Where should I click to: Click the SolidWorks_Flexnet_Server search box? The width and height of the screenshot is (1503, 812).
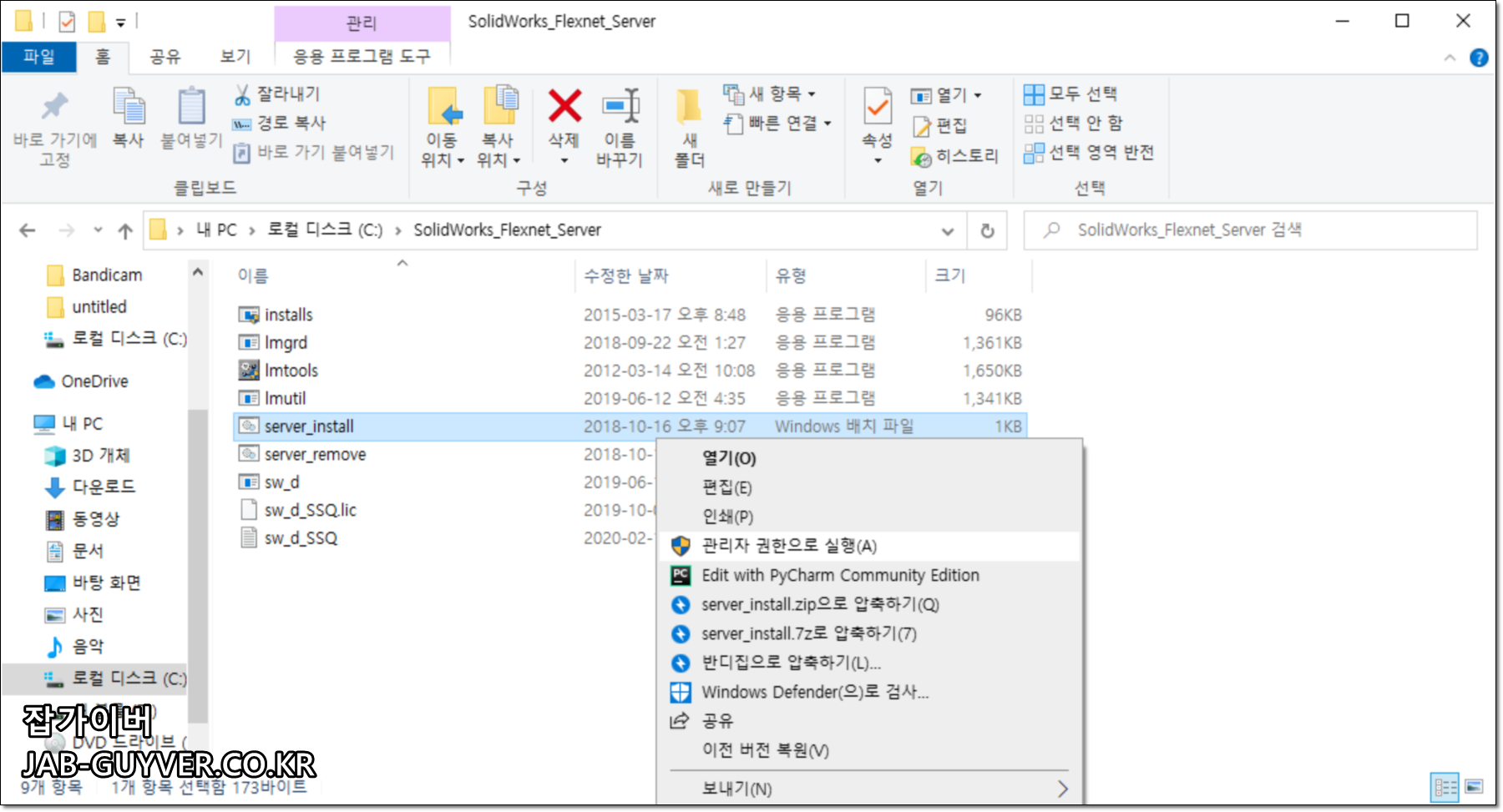pyautogui.click(x=1251, y=230)
